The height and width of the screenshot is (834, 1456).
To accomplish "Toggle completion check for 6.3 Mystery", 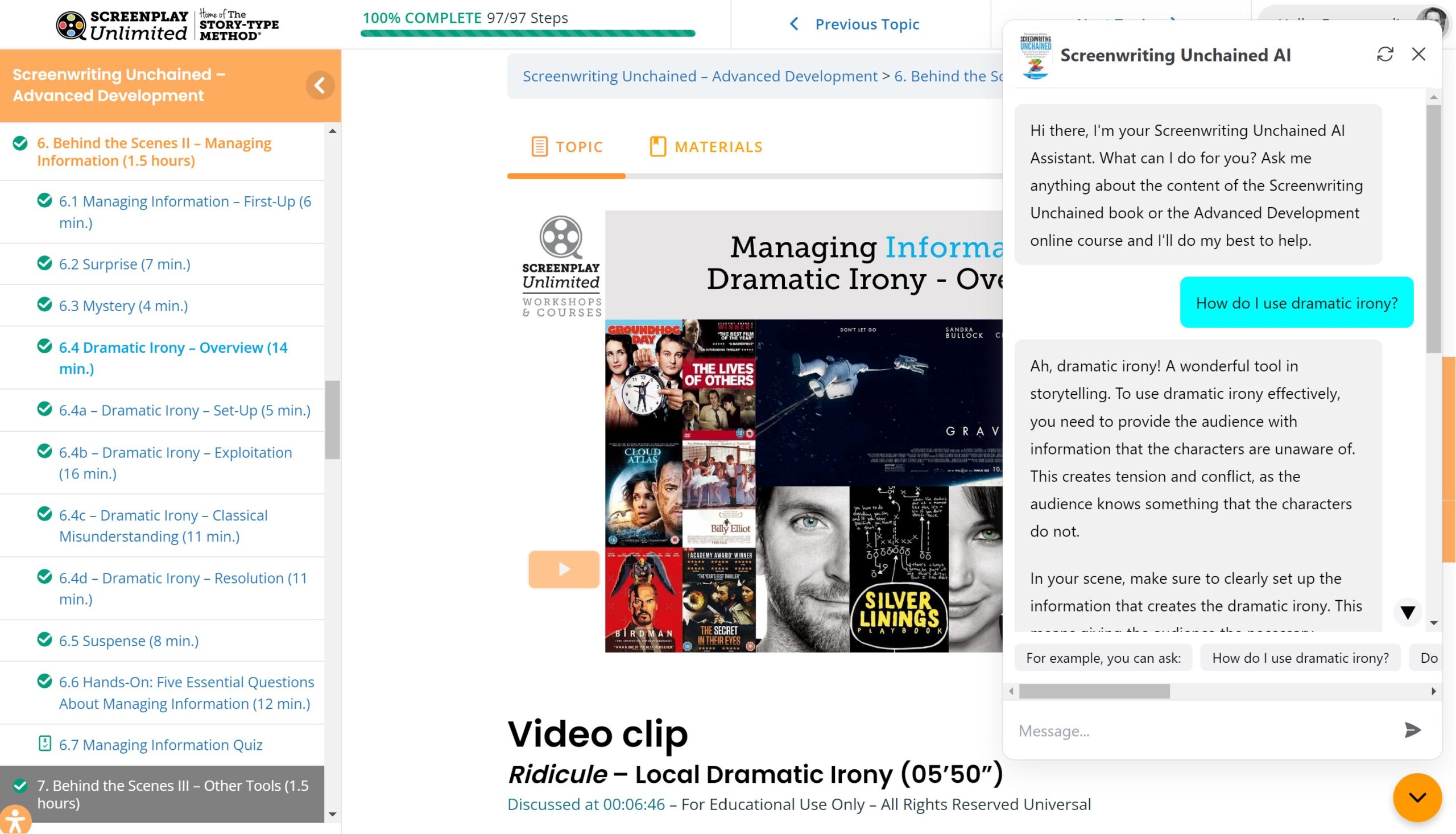I will 44,305.
